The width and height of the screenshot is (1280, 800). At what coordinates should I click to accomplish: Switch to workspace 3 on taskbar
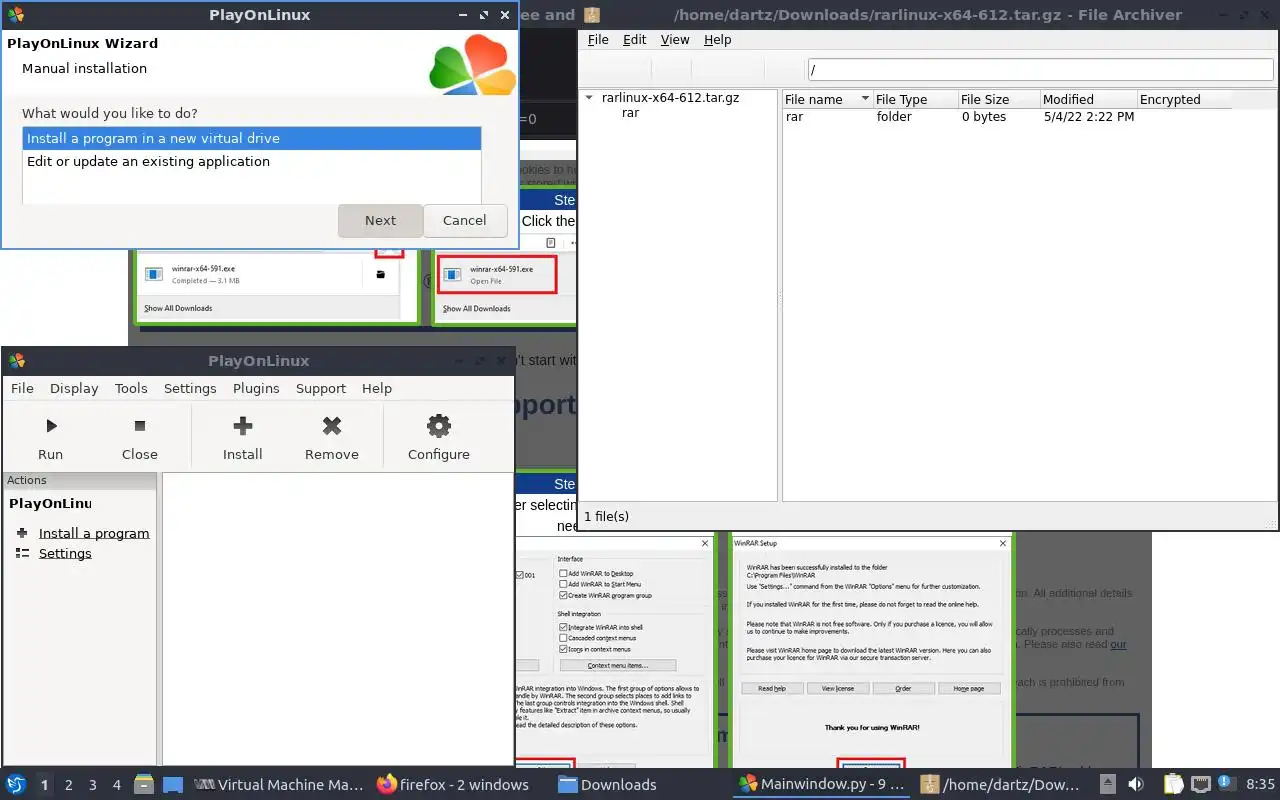click(x=93, y=785)
